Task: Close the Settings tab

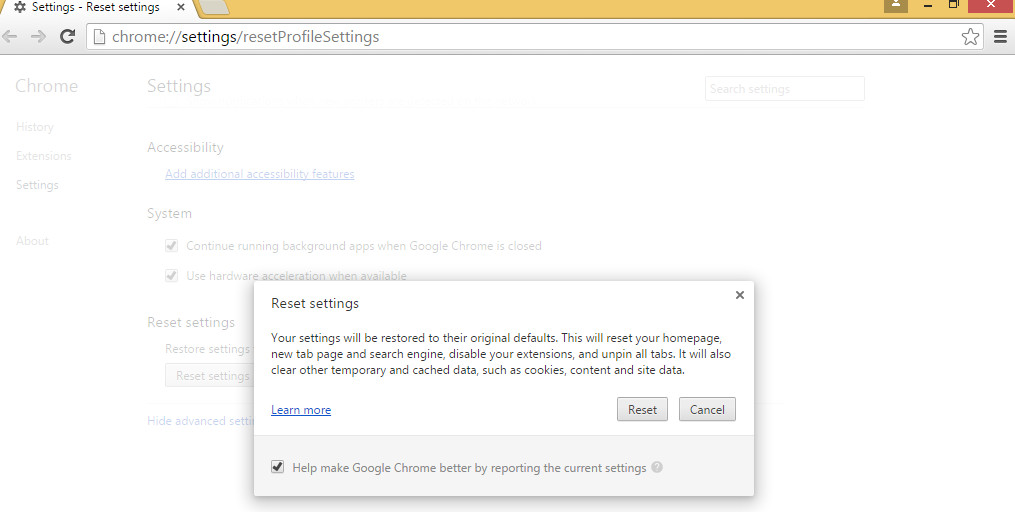Action: pos(181,8)
